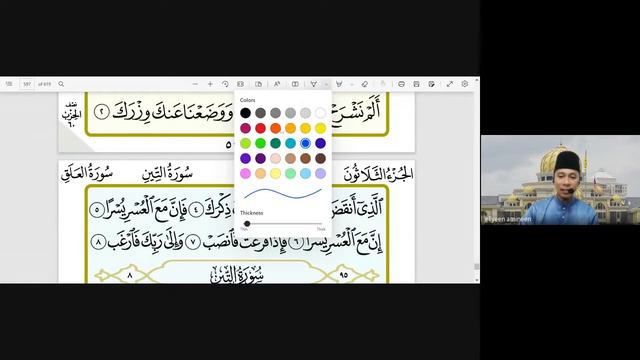Open the page view options
This screenshot has height=360, width=640.
tap(258, 84)
